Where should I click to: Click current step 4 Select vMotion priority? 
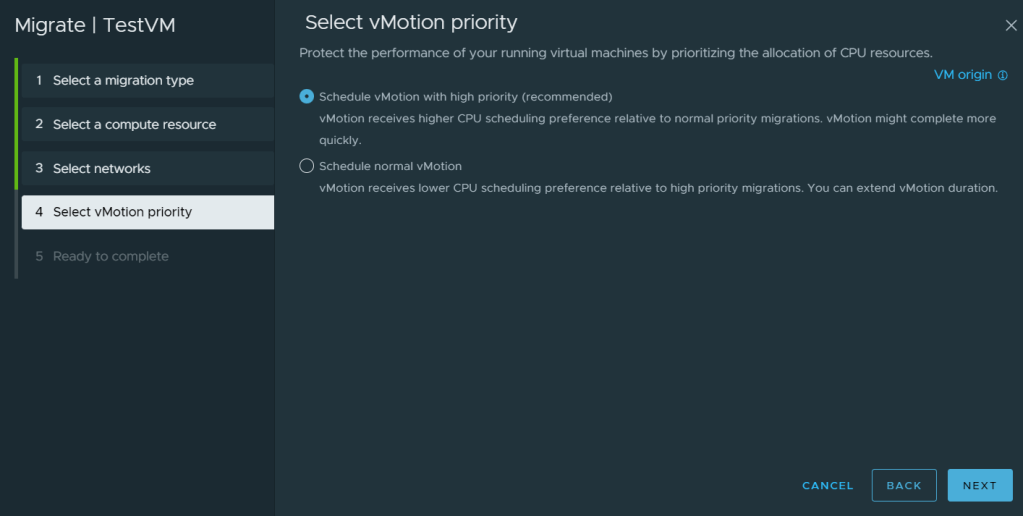pyautogui.click(x=122, y=212)
